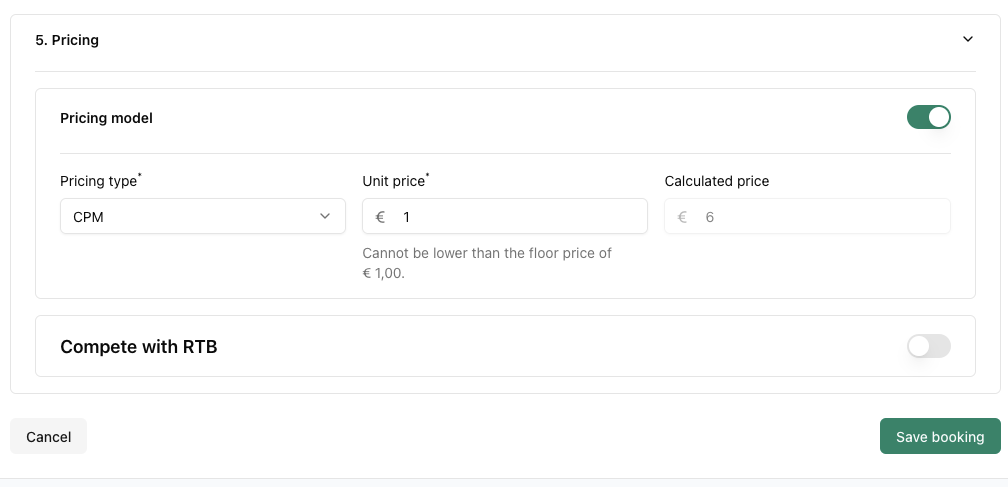This screenshot has width=1008, height=487.
Task: Disable the Pricing model toggle
Action: [x=928, y=118]
